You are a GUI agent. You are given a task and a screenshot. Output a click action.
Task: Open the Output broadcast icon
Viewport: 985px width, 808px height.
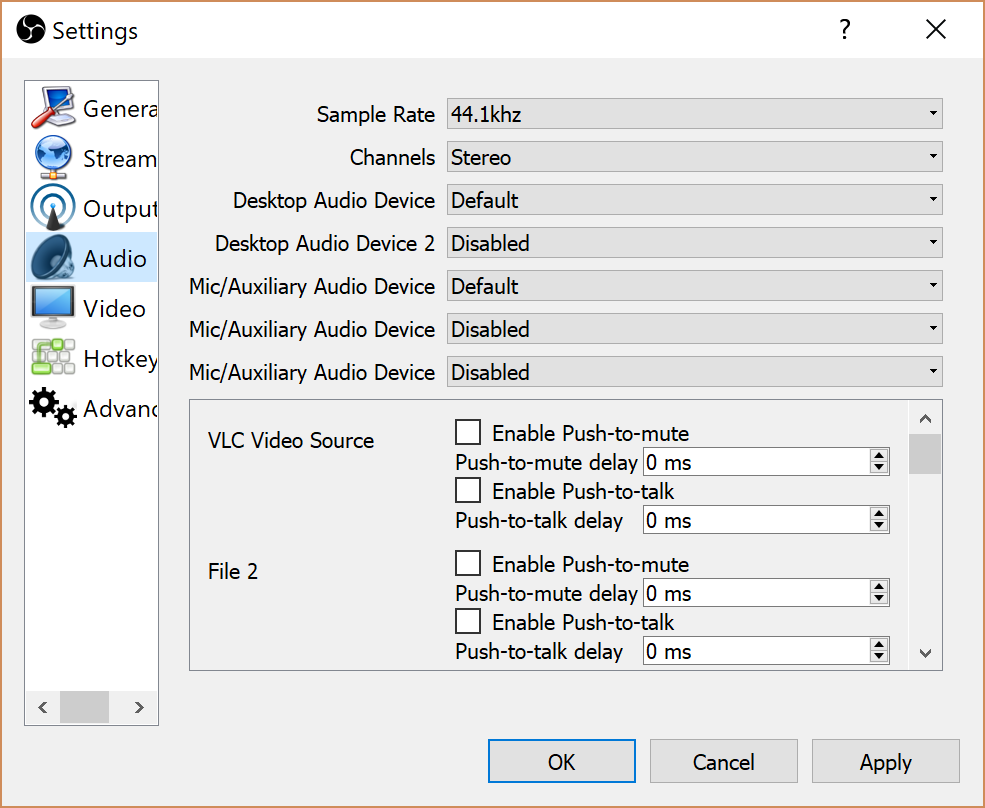coord(54,208)
